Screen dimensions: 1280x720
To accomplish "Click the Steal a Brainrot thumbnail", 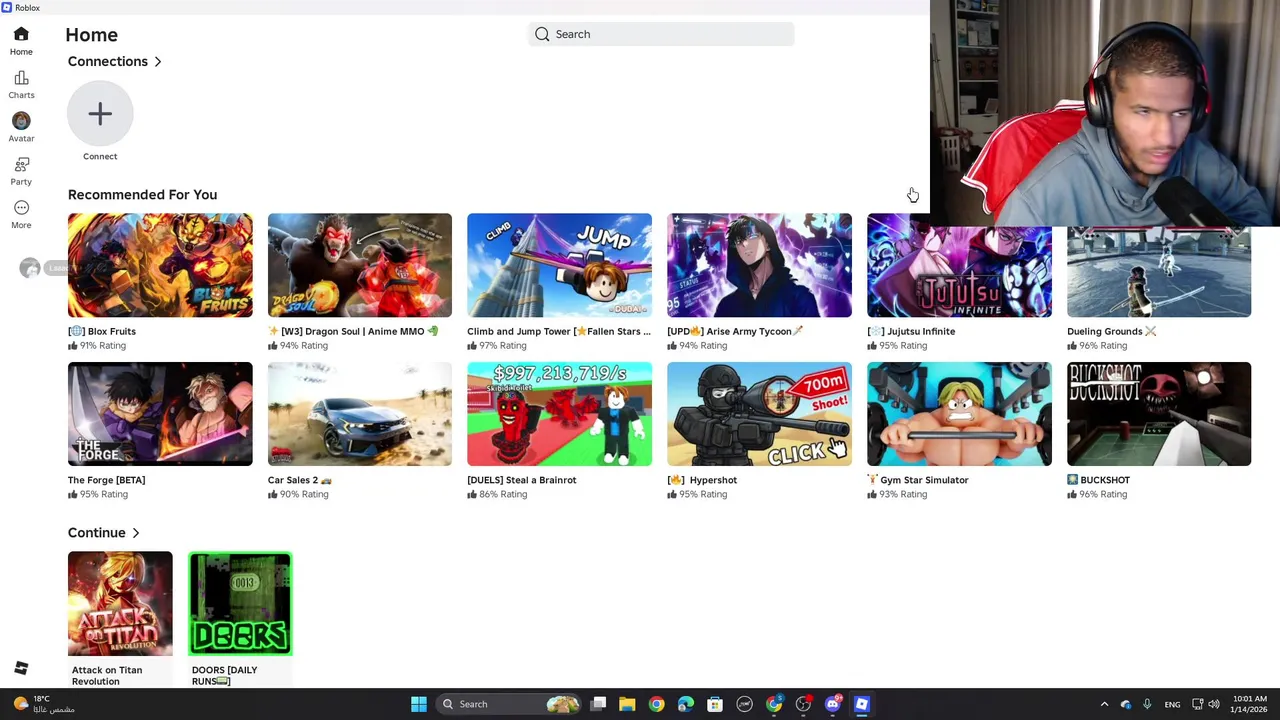I will coord(559,414).
